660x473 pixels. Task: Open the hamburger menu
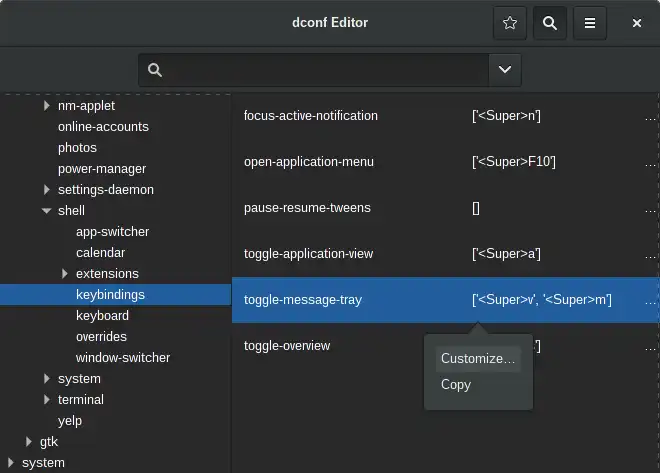(590, 23)
